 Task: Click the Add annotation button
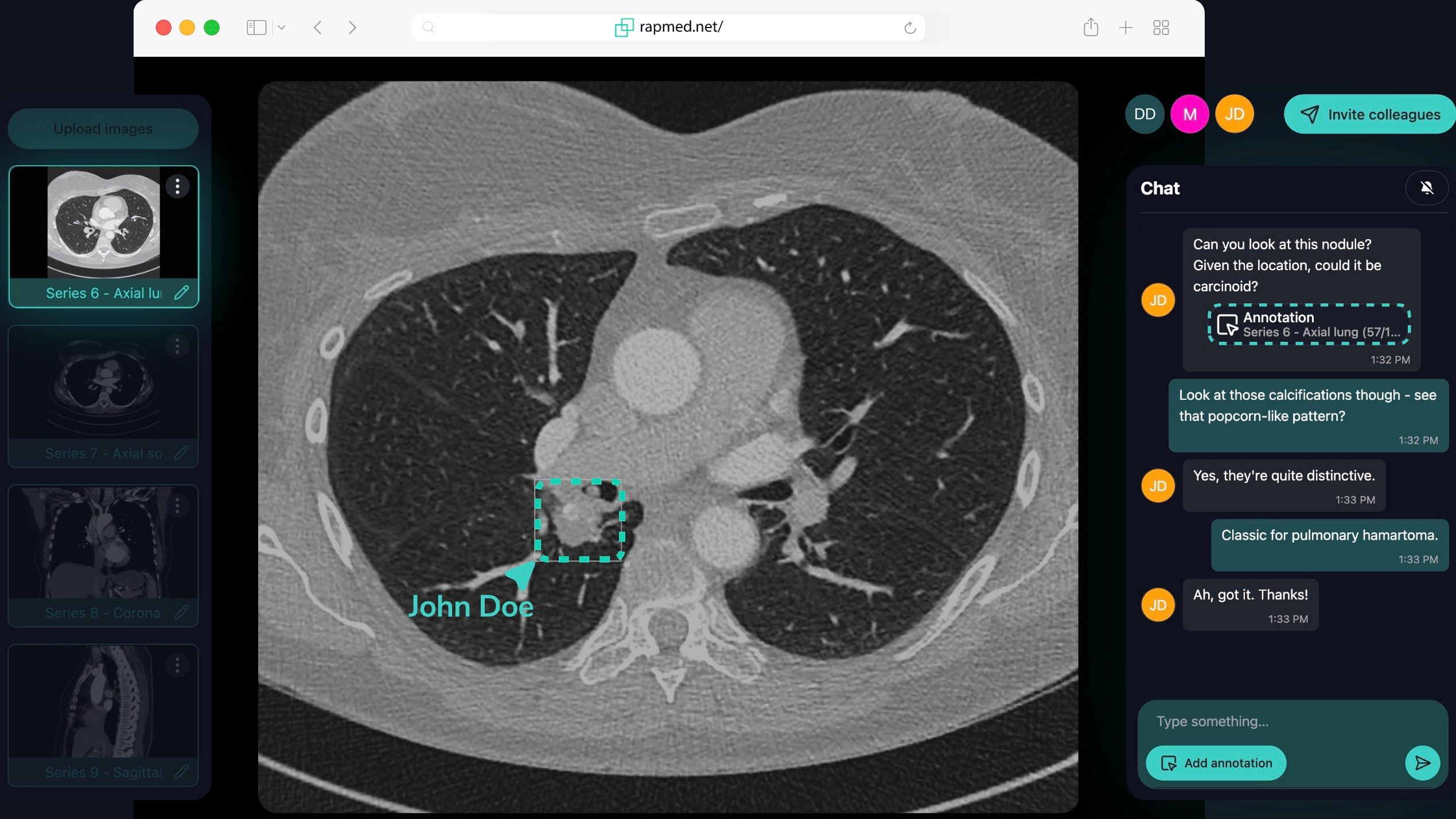coord(1216,763)
